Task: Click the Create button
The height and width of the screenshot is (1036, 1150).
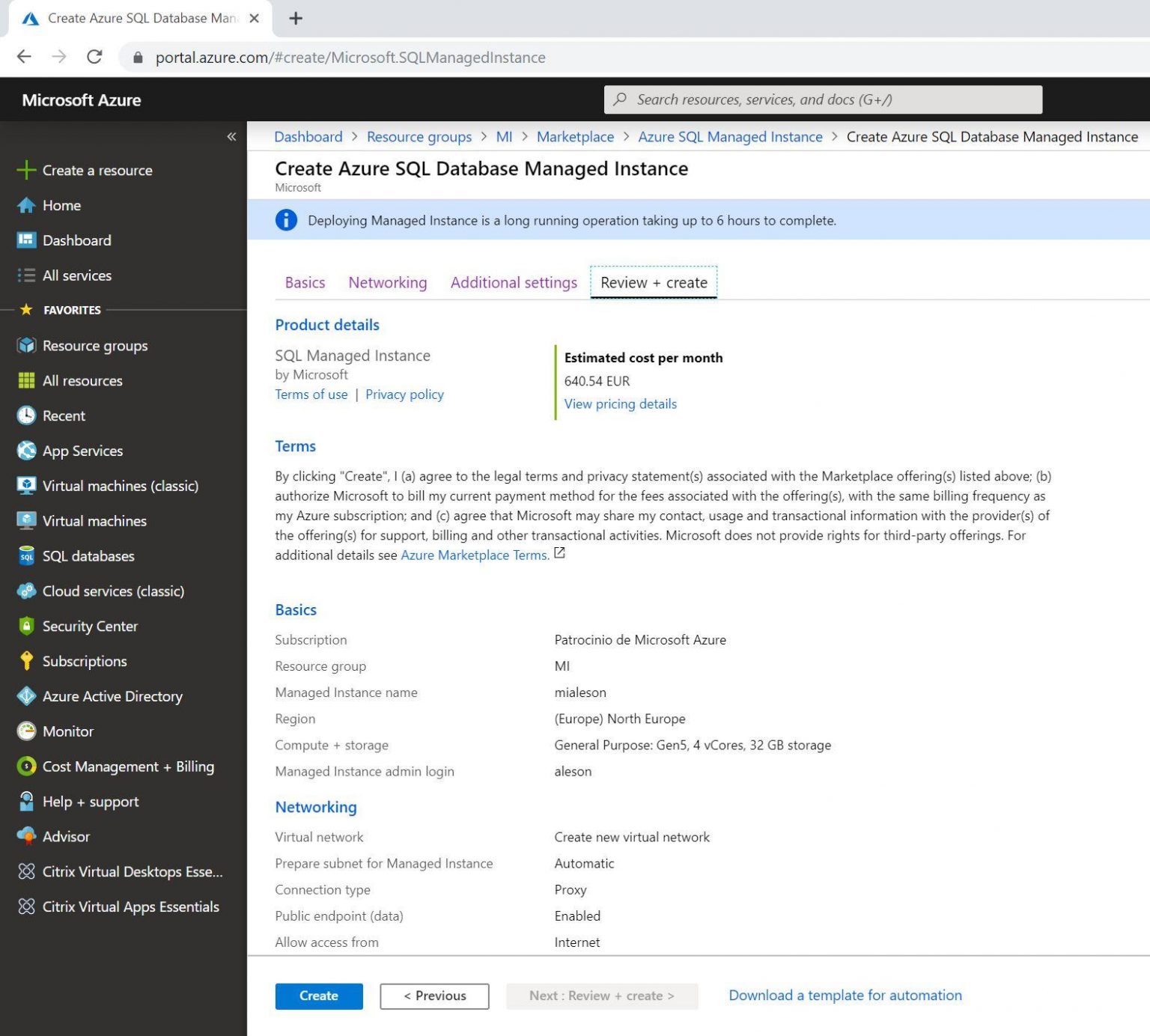Action: point(318,996)
